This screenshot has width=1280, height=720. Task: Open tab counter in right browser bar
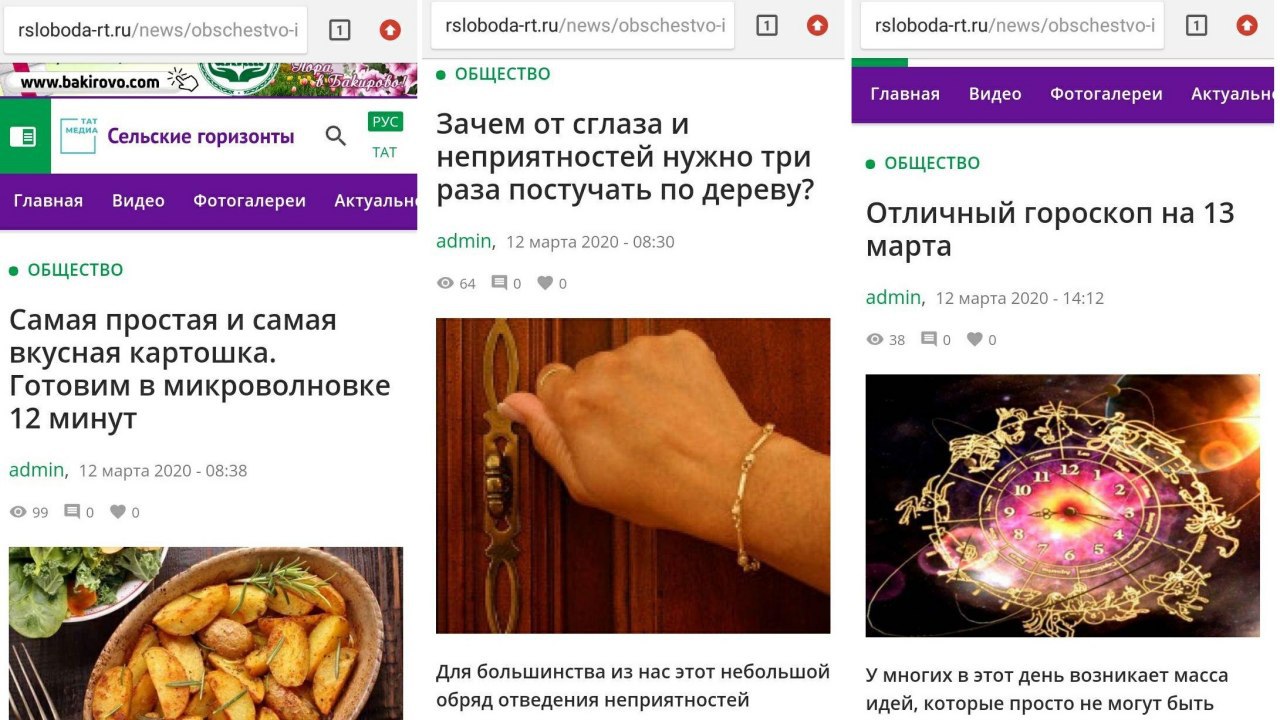tap(1196, 26)
